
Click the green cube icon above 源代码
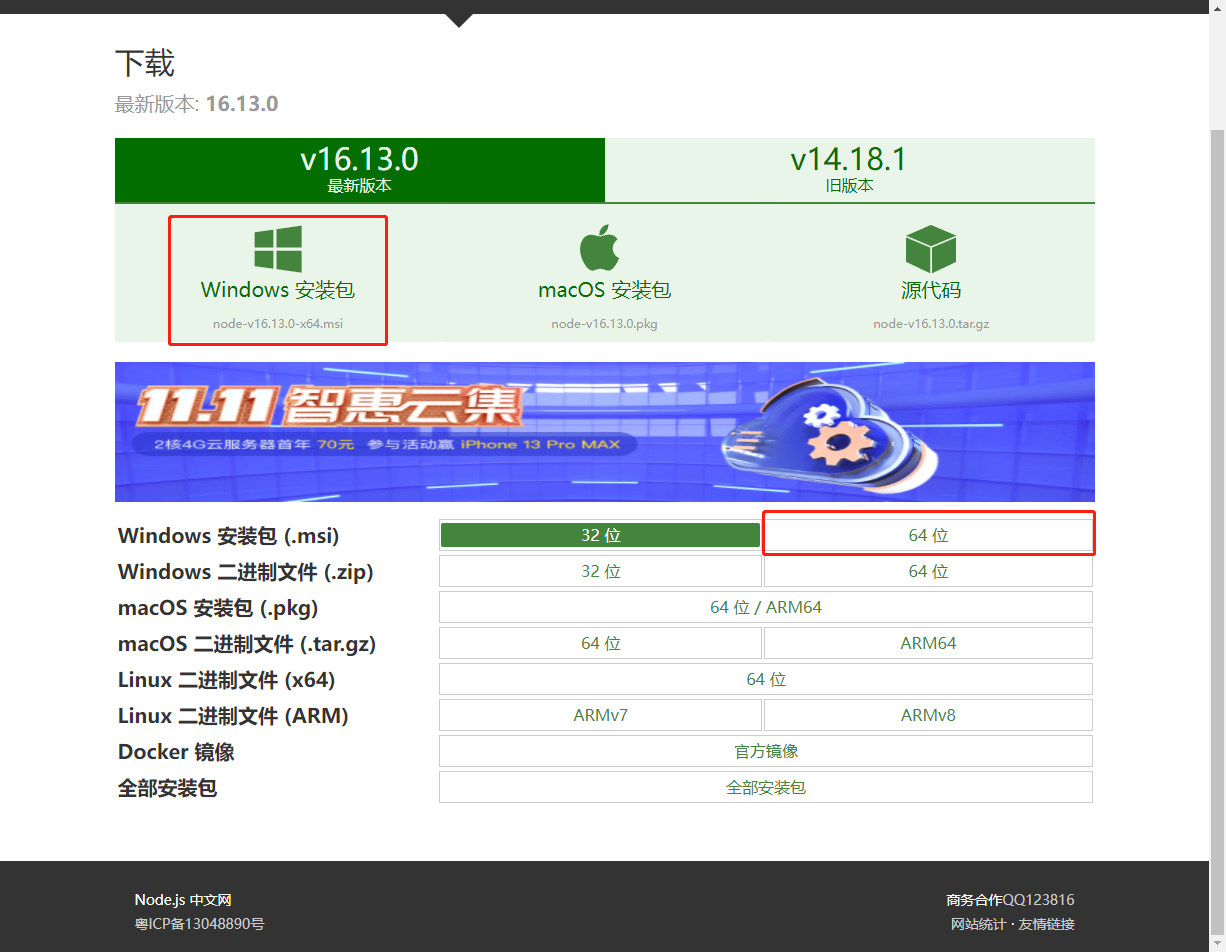click(x=930, y=246)
